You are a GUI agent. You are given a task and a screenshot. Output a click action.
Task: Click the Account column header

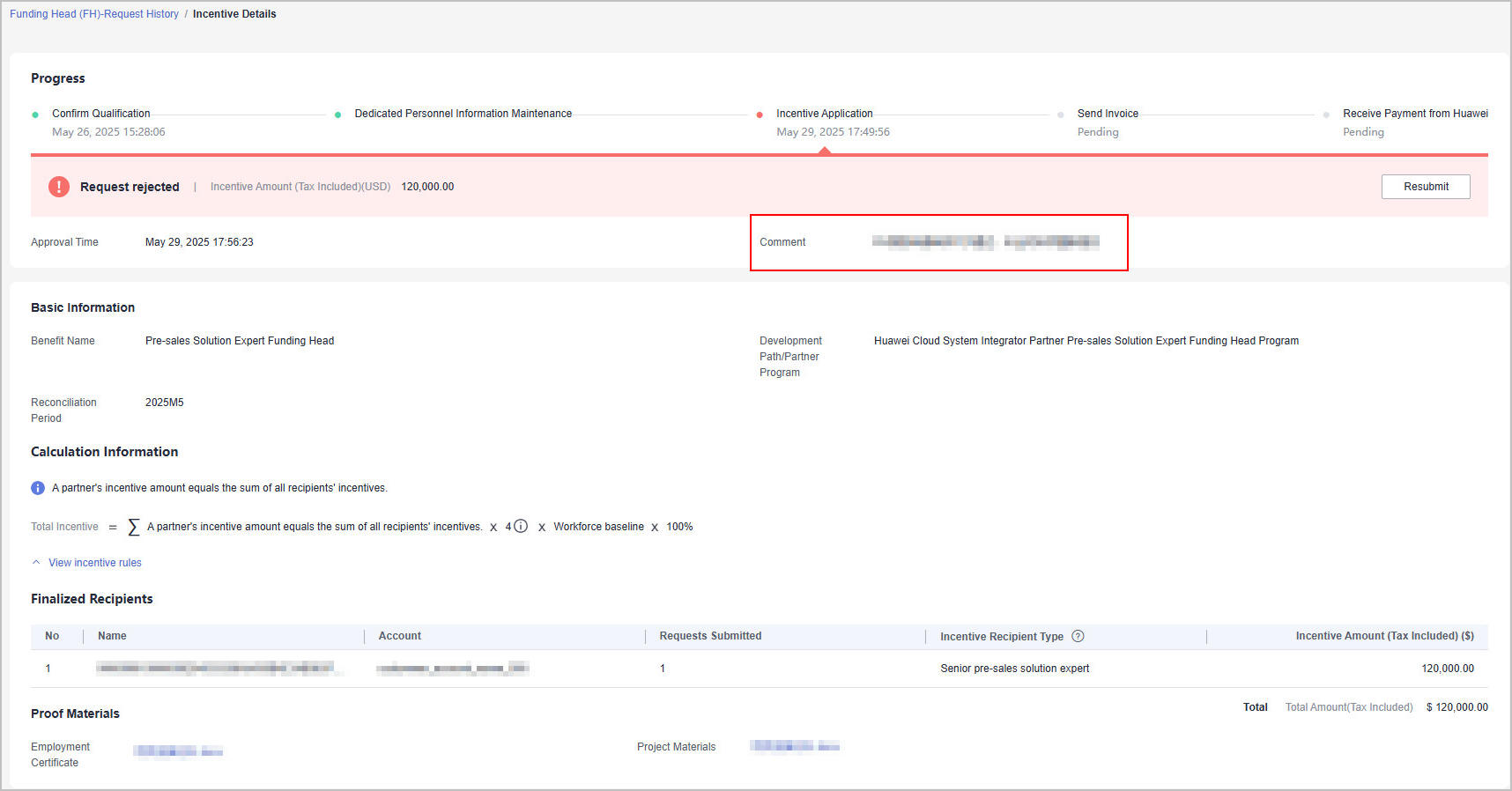[399, 636]
